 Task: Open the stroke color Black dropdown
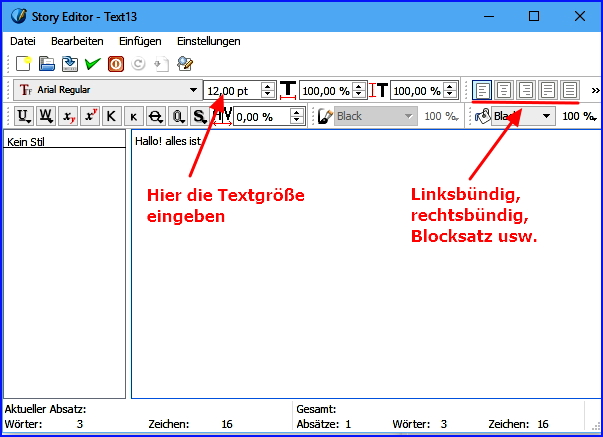point(375,116)
